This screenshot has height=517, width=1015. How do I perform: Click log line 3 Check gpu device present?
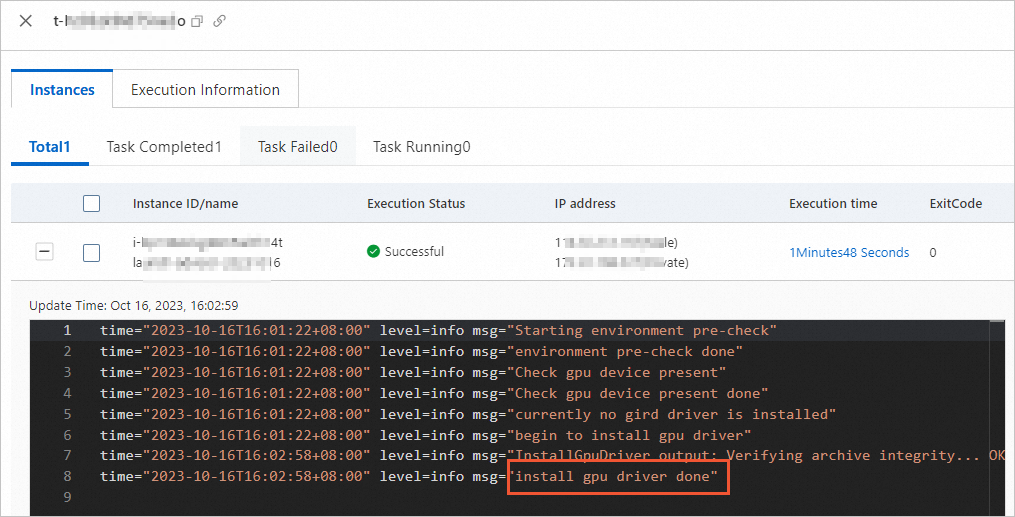point(412,372)
